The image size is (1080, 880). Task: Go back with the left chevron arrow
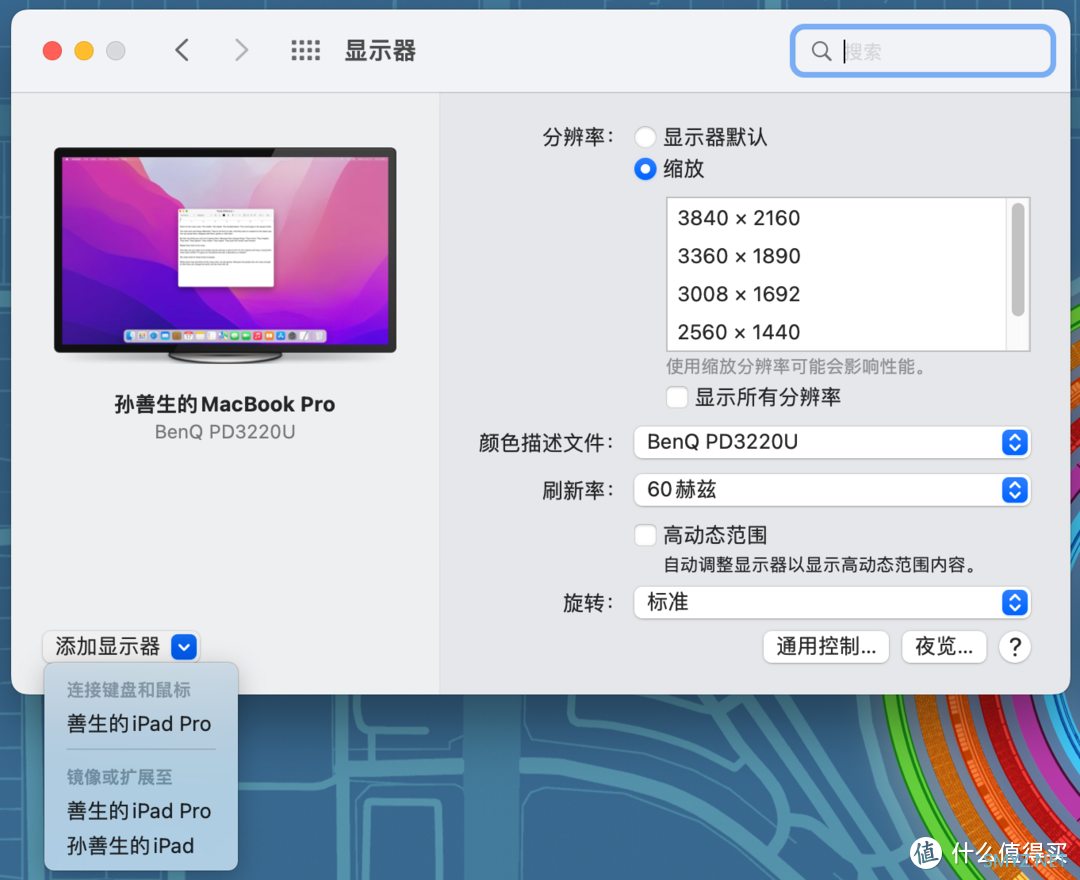pos(182,50)
